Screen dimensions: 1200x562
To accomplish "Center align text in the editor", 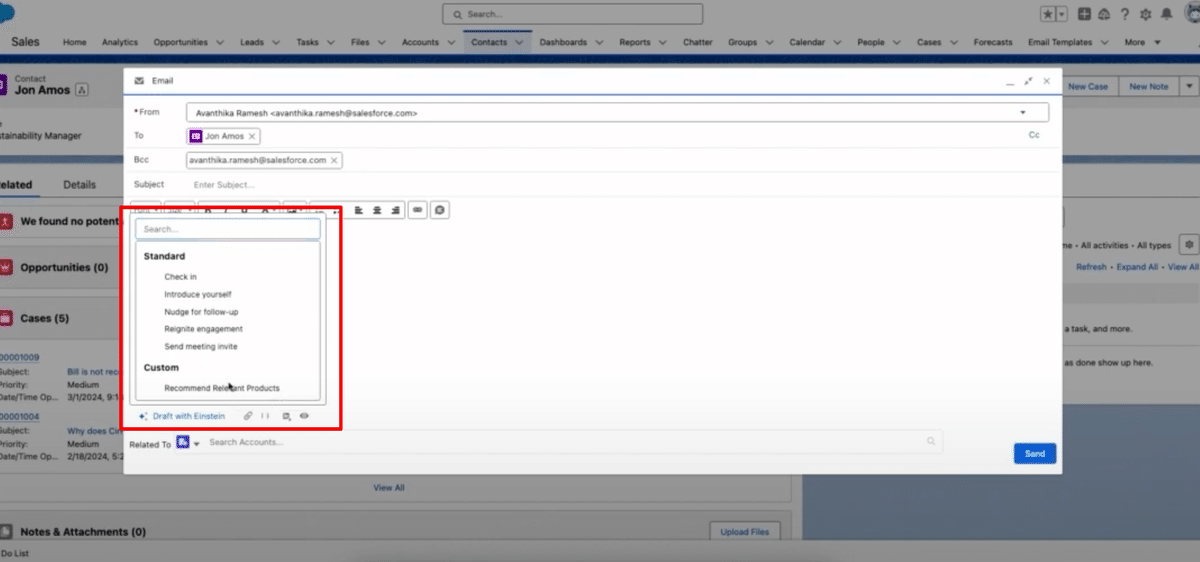I will (377, 210).
